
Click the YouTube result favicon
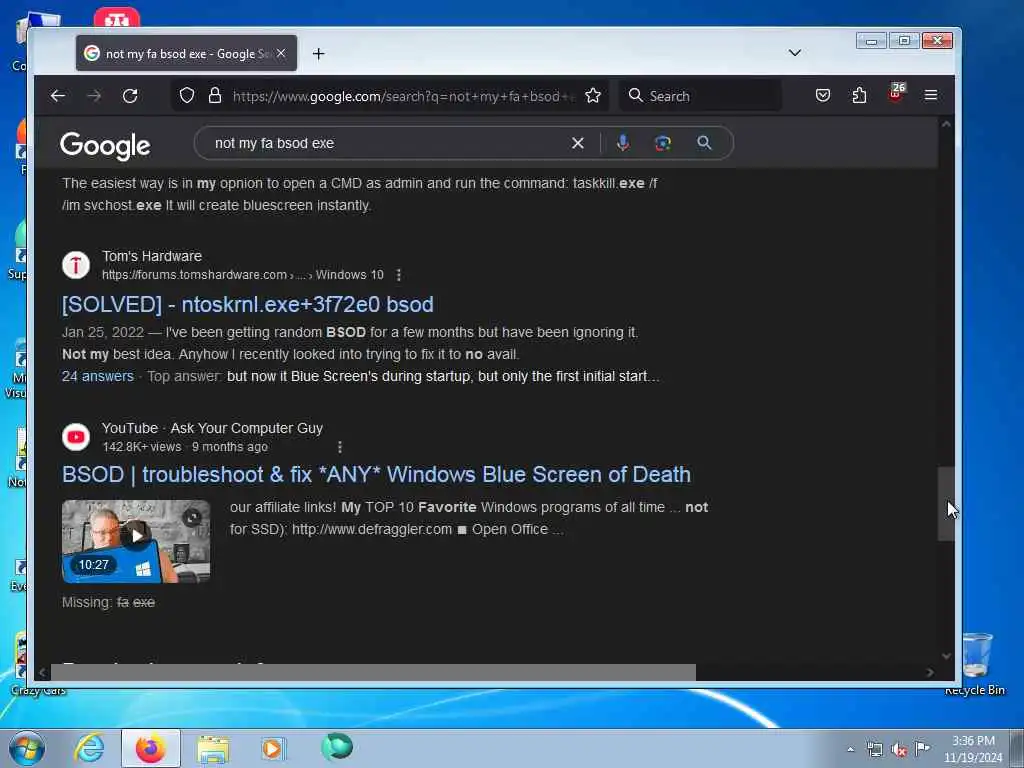click(76, 437)
